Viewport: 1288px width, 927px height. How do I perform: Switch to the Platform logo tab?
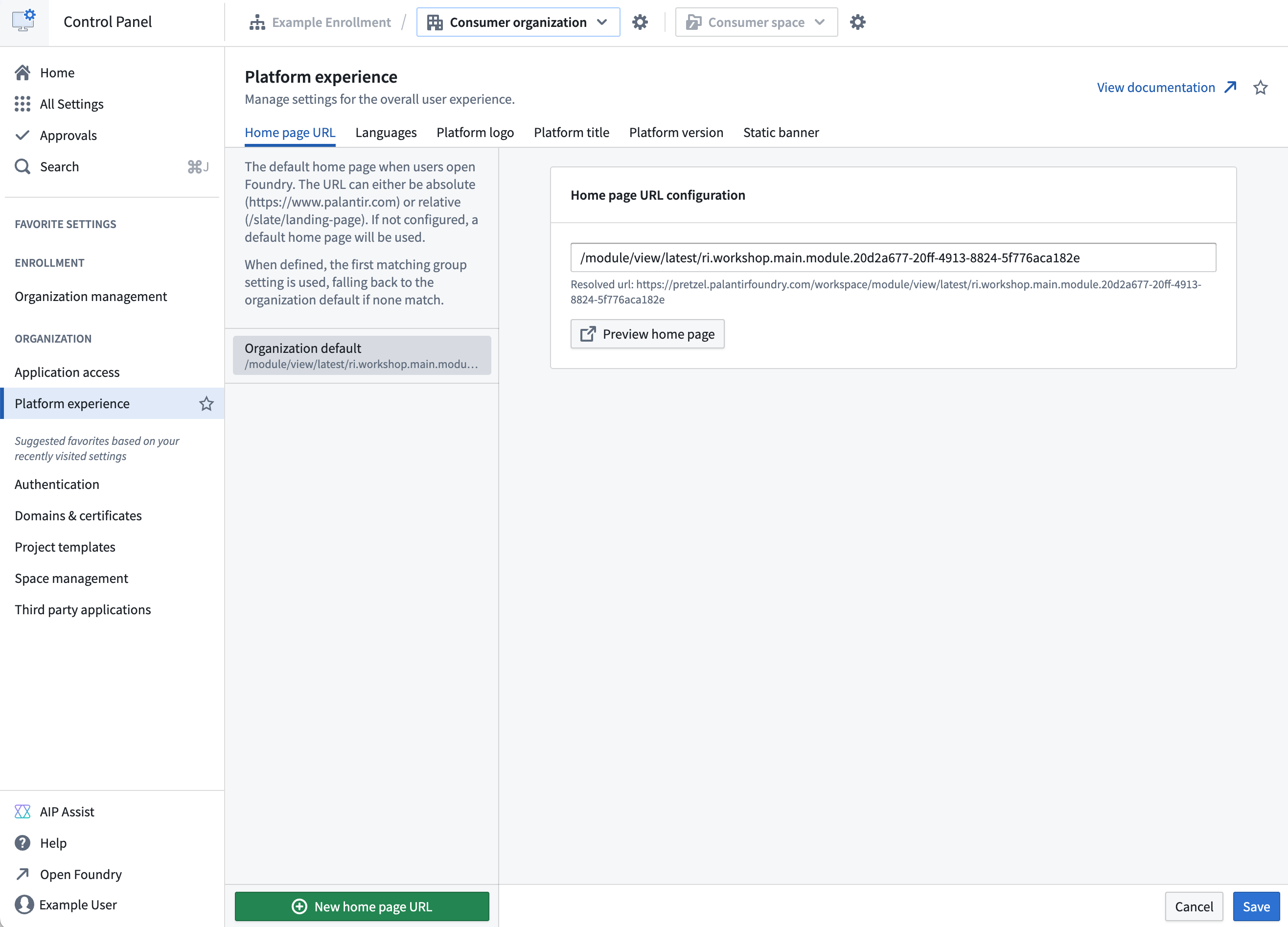pyautogui.click(x=475, y=132)
